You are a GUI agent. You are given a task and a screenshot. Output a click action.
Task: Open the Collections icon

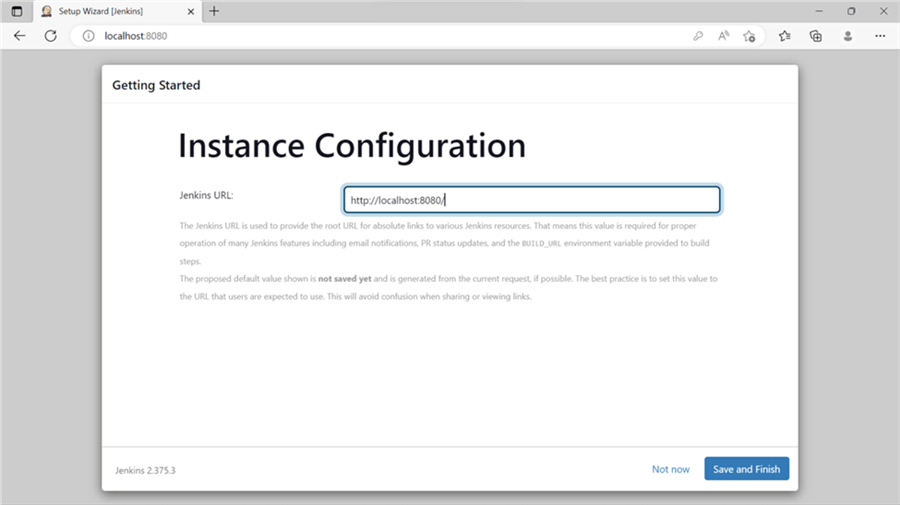(816, 36)
